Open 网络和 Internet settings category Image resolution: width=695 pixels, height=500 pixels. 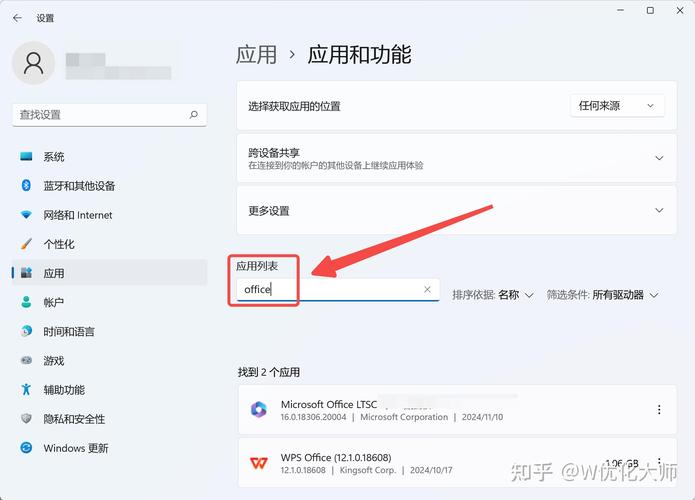tap(109, 215)
